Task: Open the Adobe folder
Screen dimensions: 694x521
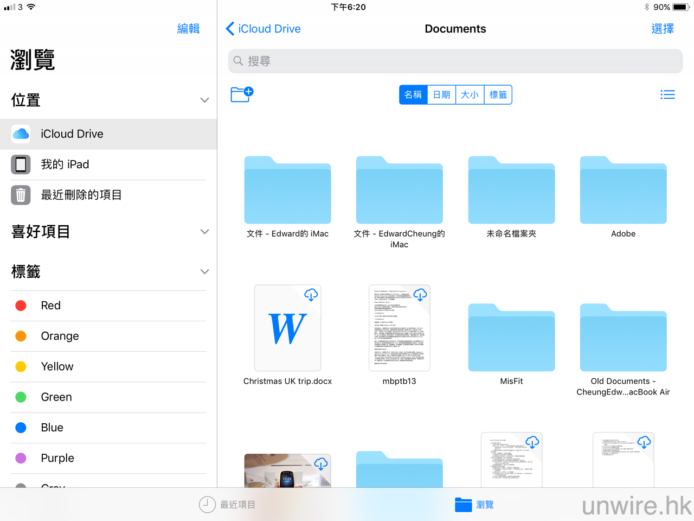Action: tap(623, 190)
